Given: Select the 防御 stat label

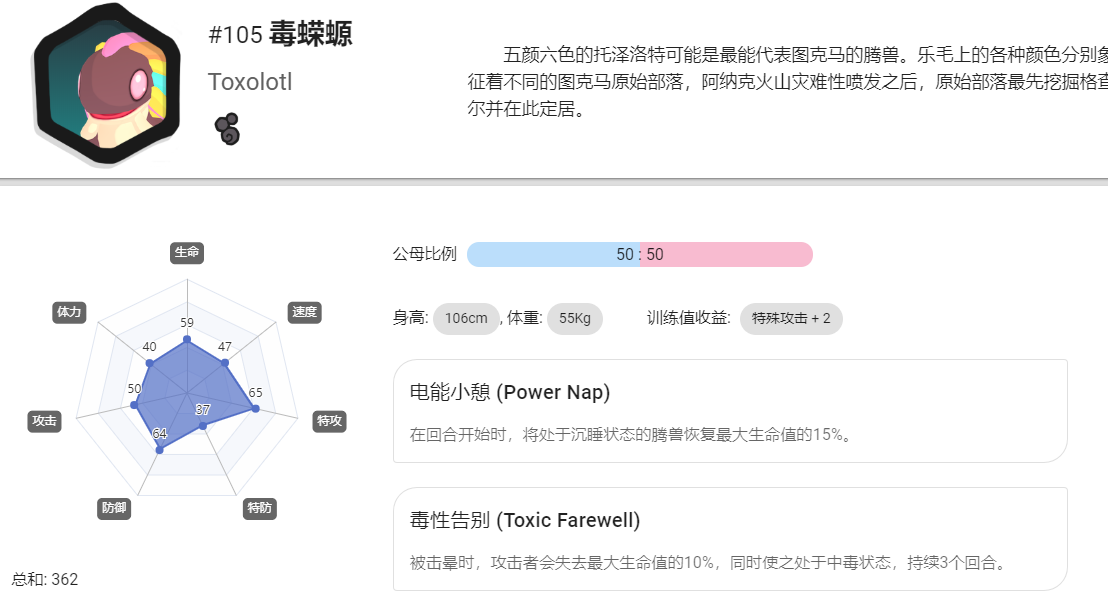Looking at the screenshot, I should click(x=114, y=508).
